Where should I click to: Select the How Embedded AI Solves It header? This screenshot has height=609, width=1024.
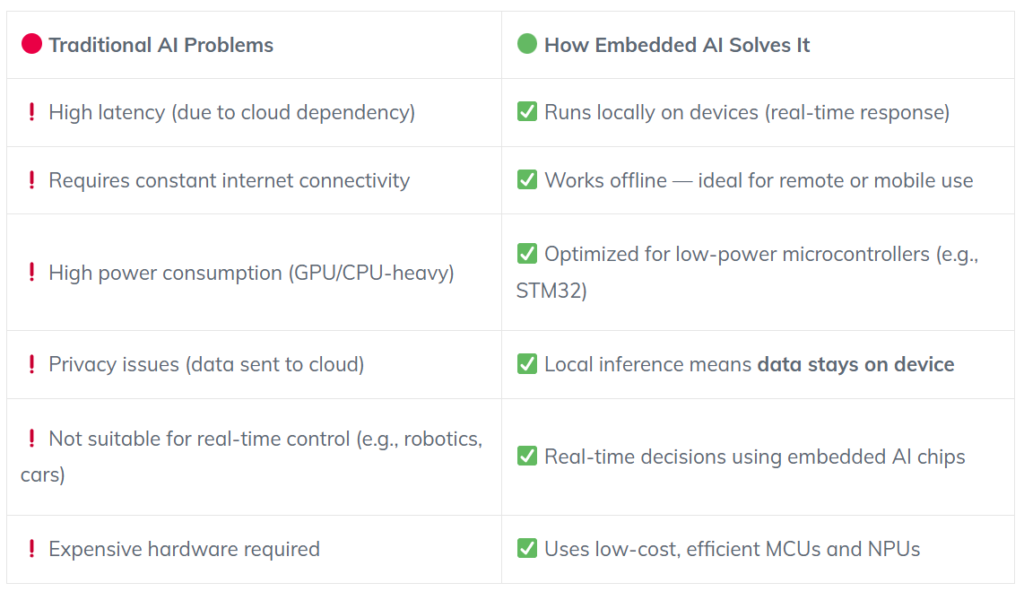(677, 45)
